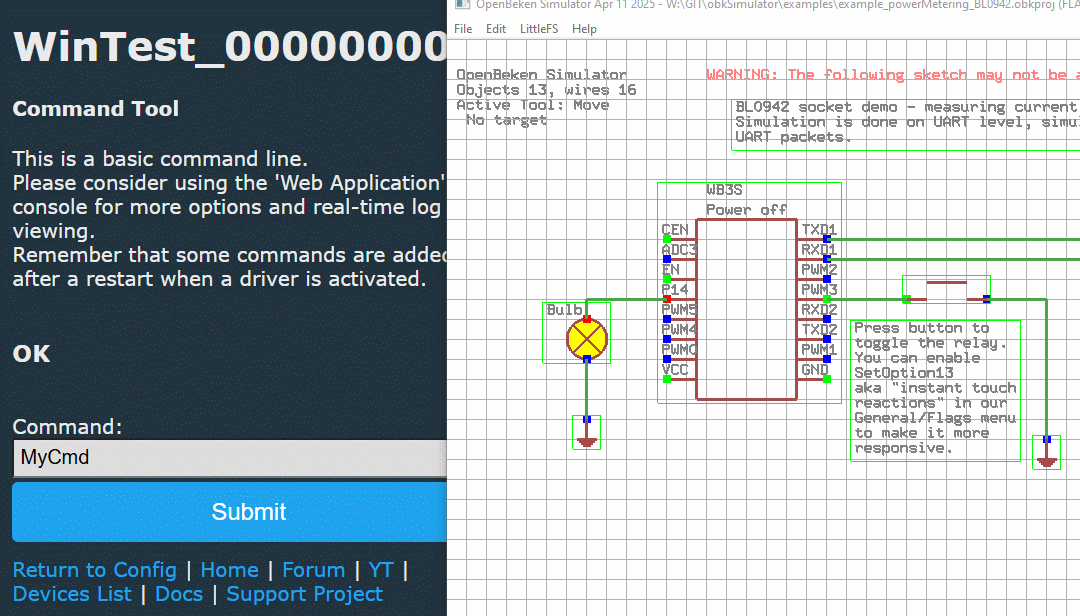Open Docs link
This screenshot has height=616, width=1080.
179,594
